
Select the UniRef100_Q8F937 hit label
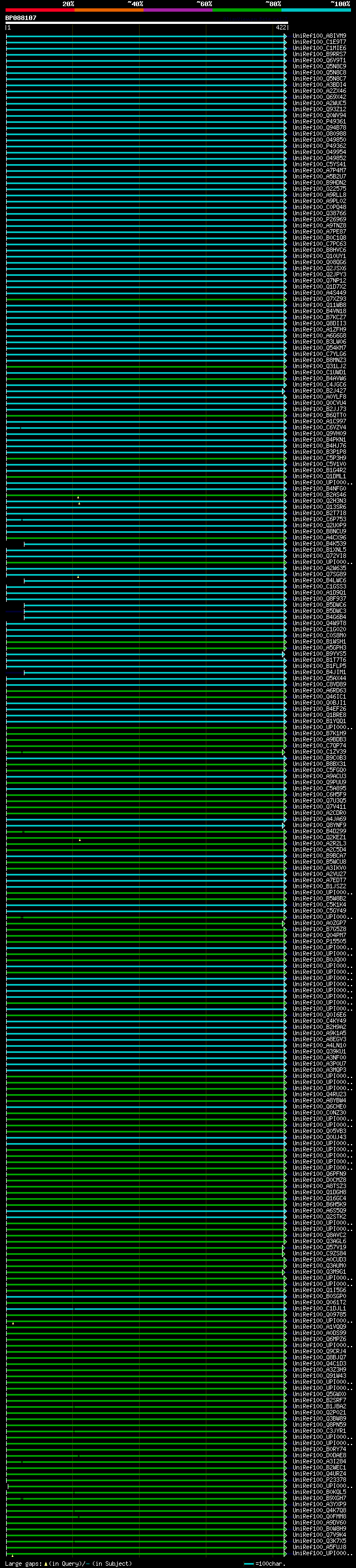(x=319, y=599)
